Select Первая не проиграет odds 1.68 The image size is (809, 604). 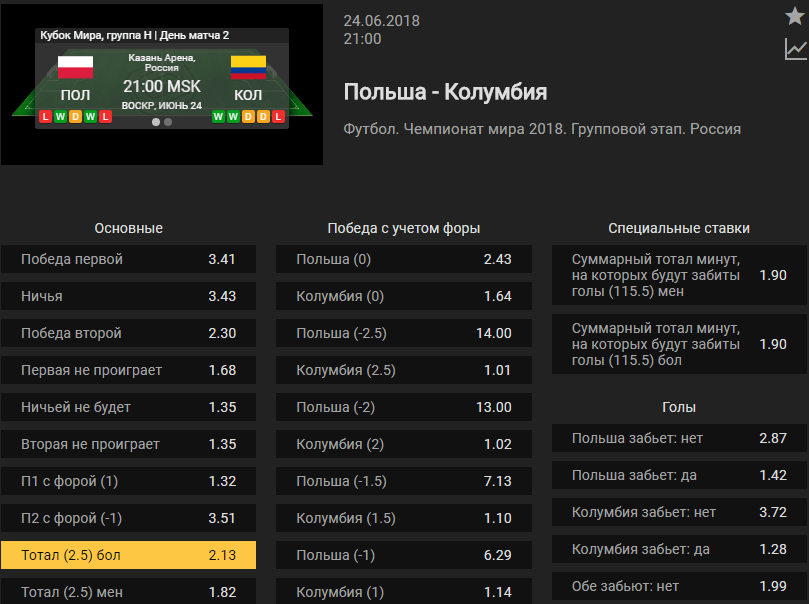click(128, 370)
